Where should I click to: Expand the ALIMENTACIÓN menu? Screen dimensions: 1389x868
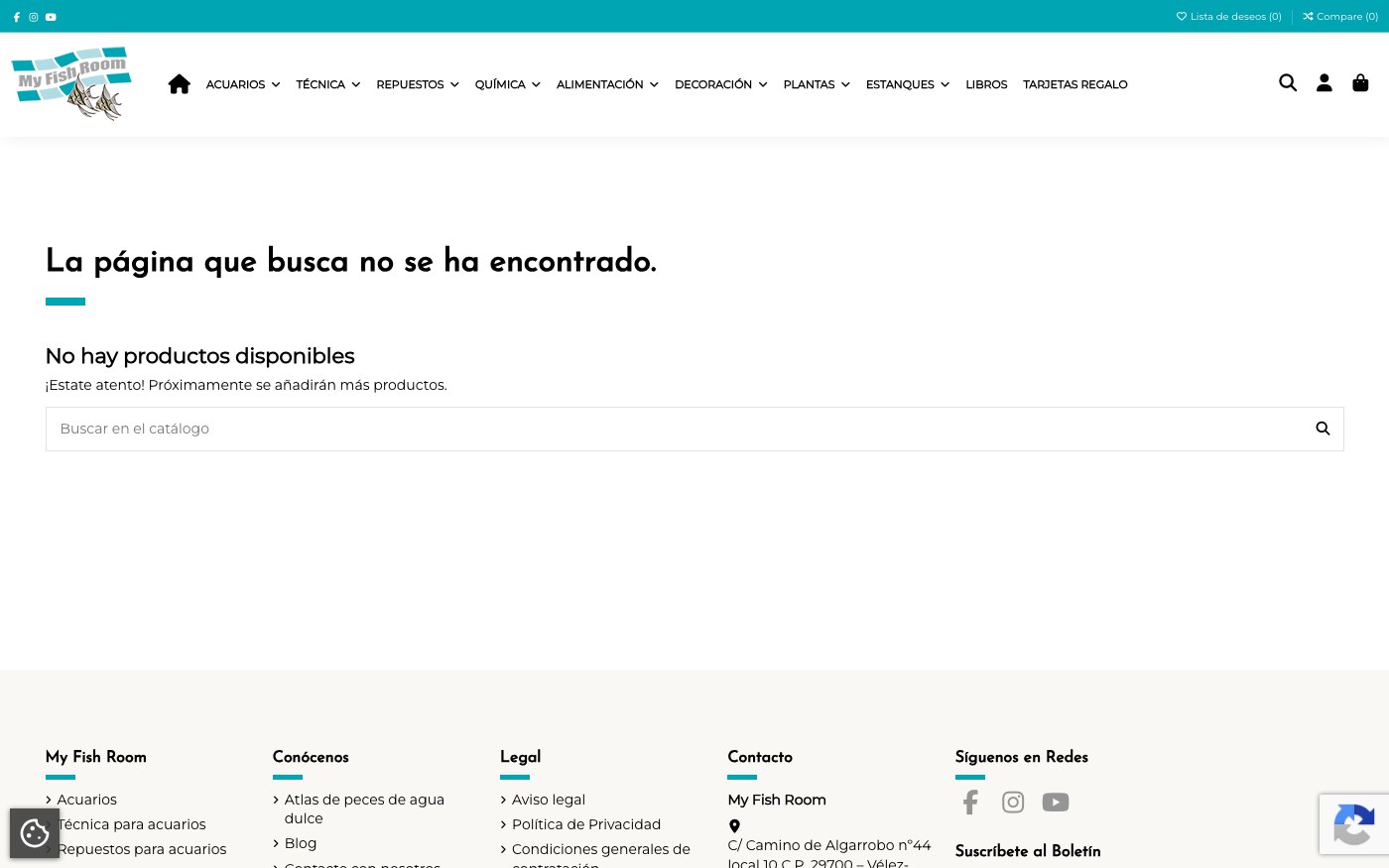pos(607,84)
